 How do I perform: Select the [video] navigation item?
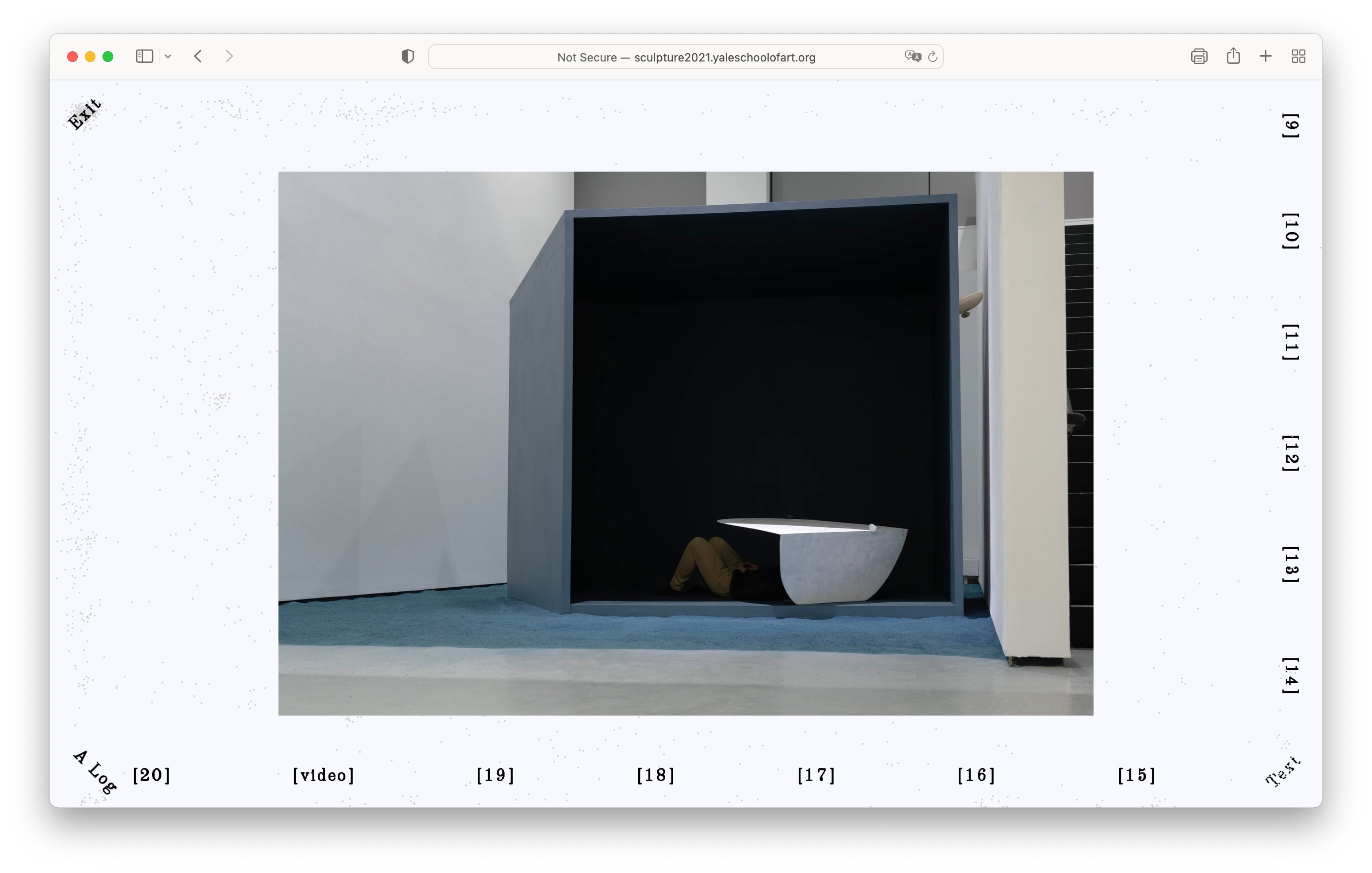point(323,775)
